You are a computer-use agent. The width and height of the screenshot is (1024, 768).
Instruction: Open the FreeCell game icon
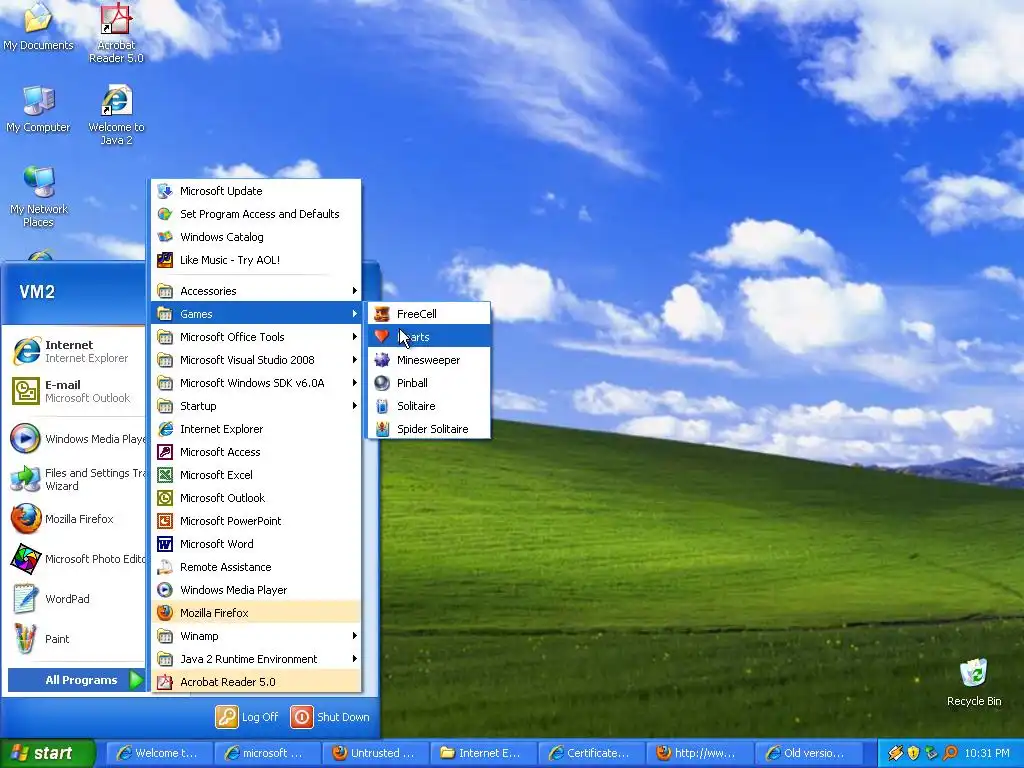coord(382,314)
